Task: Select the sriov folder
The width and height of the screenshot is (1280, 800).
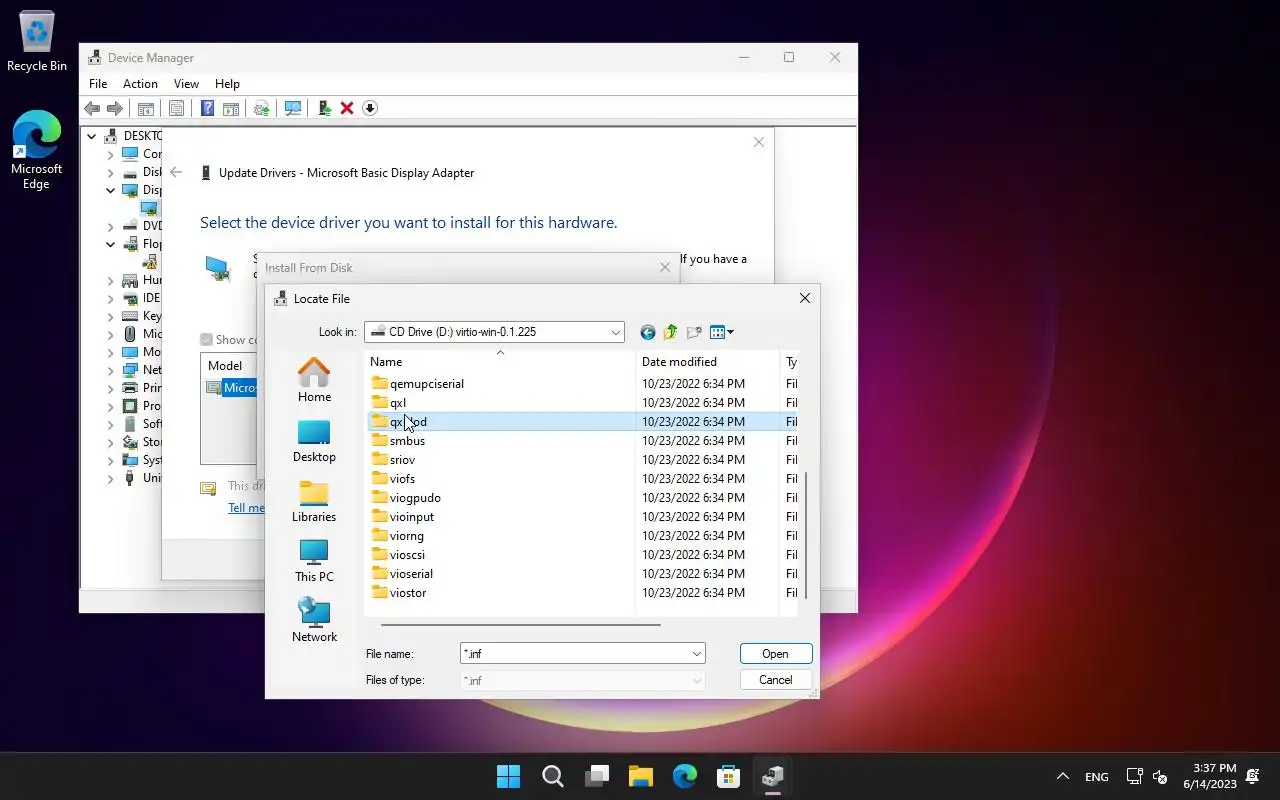Action: [393, 460]
